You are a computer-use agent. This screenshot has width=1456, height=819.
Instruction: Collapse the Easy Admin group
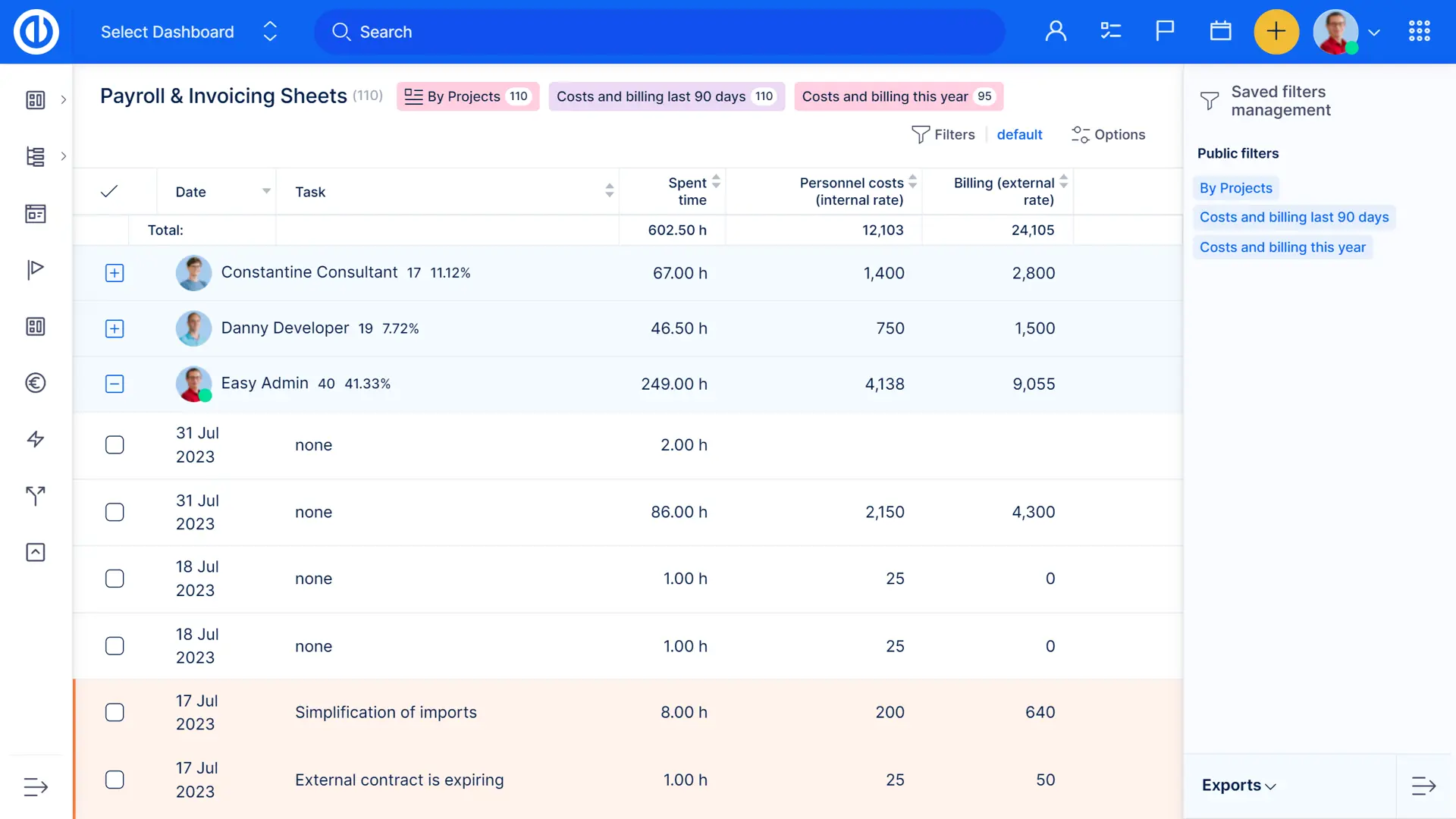[115, 384]
